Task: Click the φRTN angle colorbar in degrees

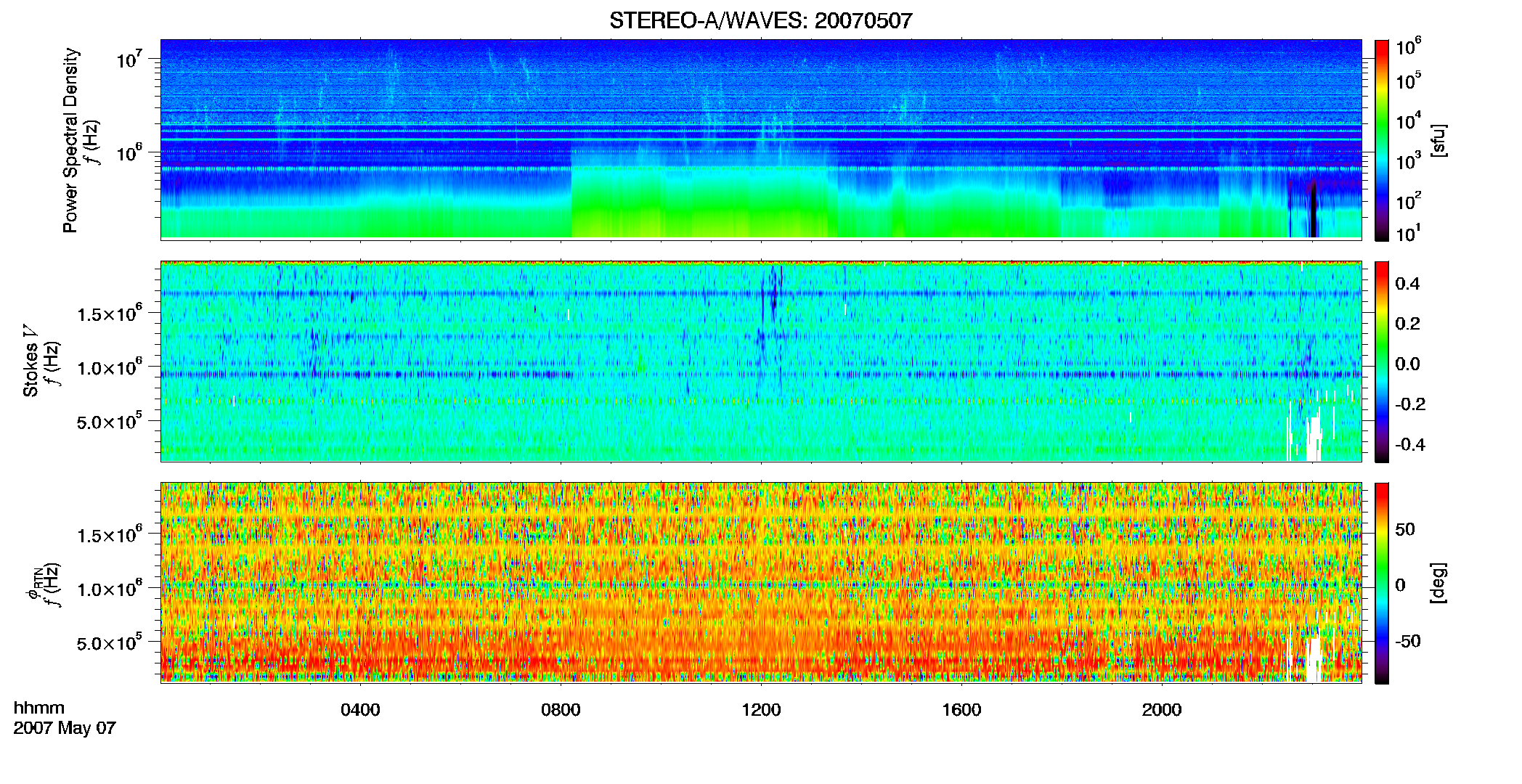Action: (1381, 583)
